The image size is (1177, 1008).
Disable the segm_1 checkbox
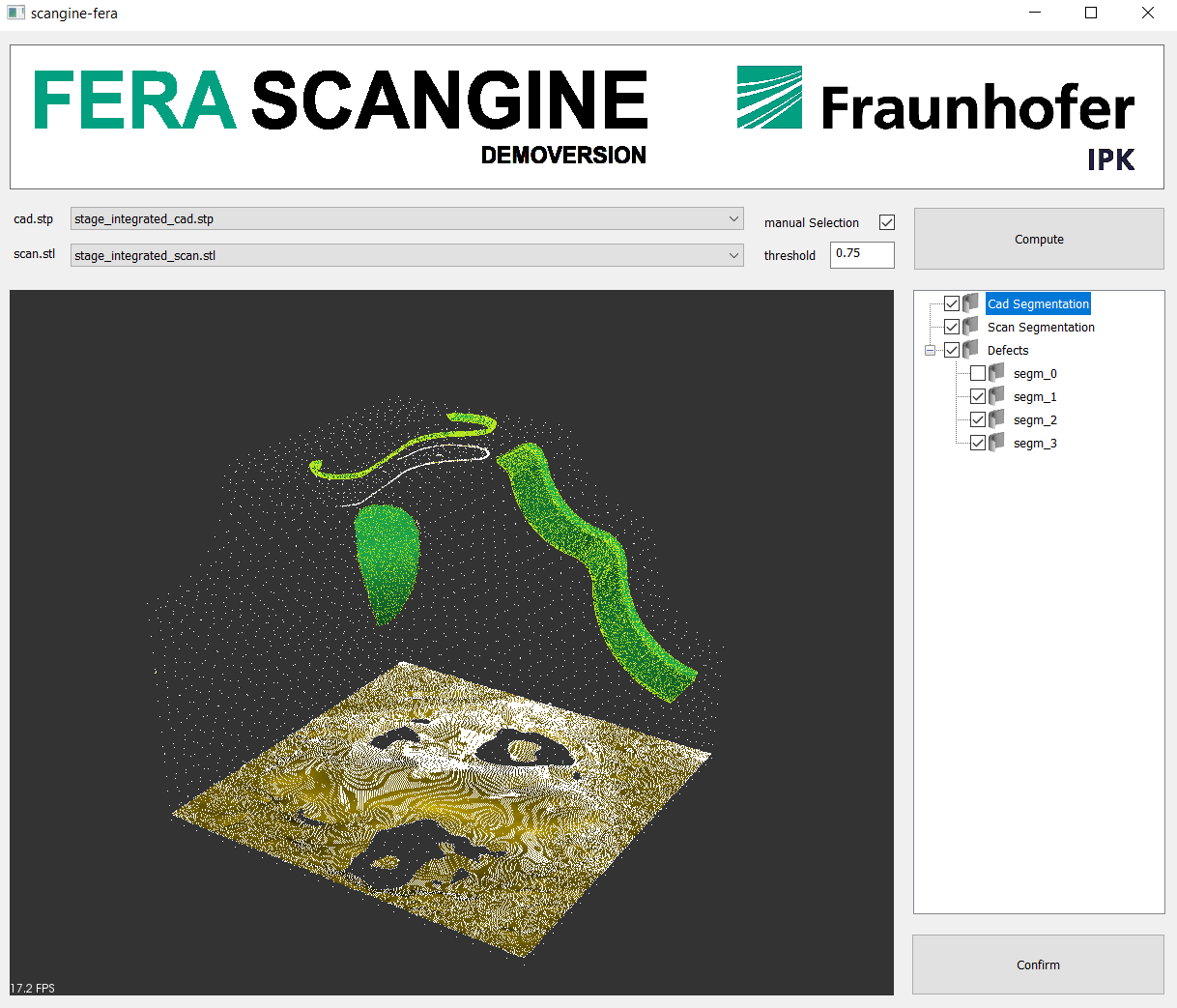[978, 396]
